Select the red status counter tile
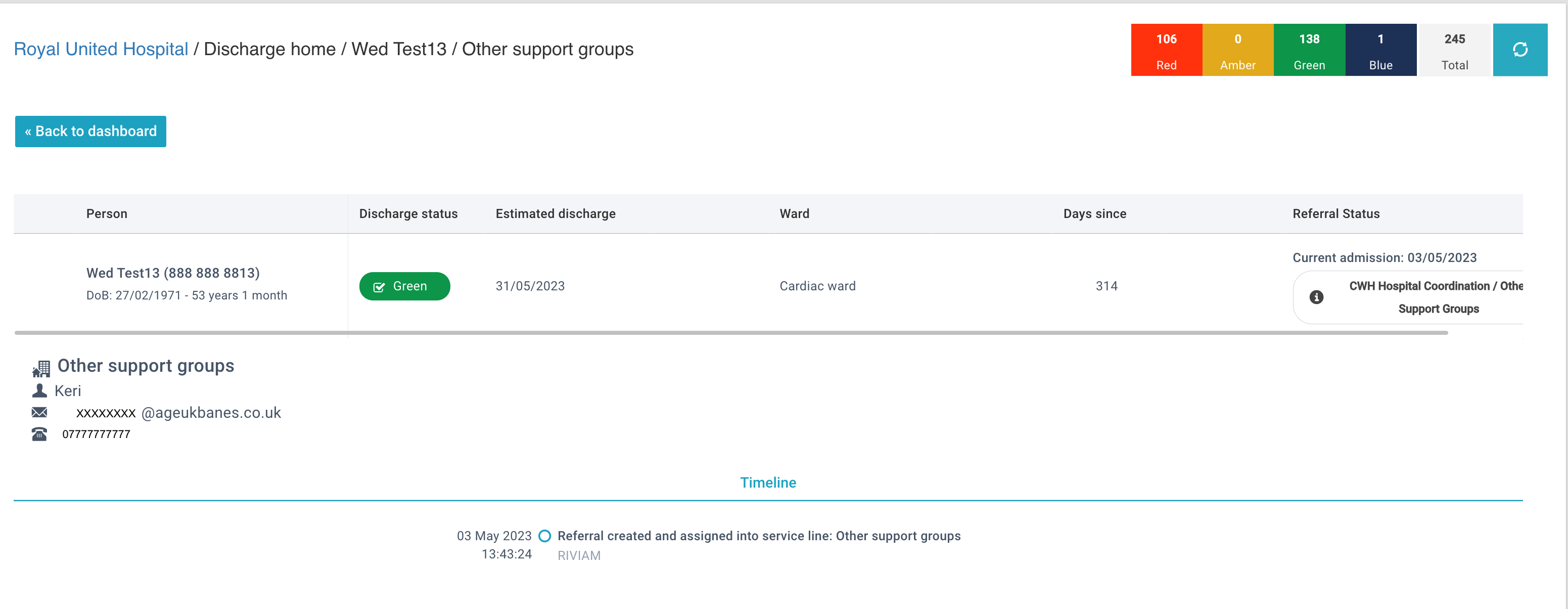Viewport: 1568px width, 609px height. tap(1166, 50)
